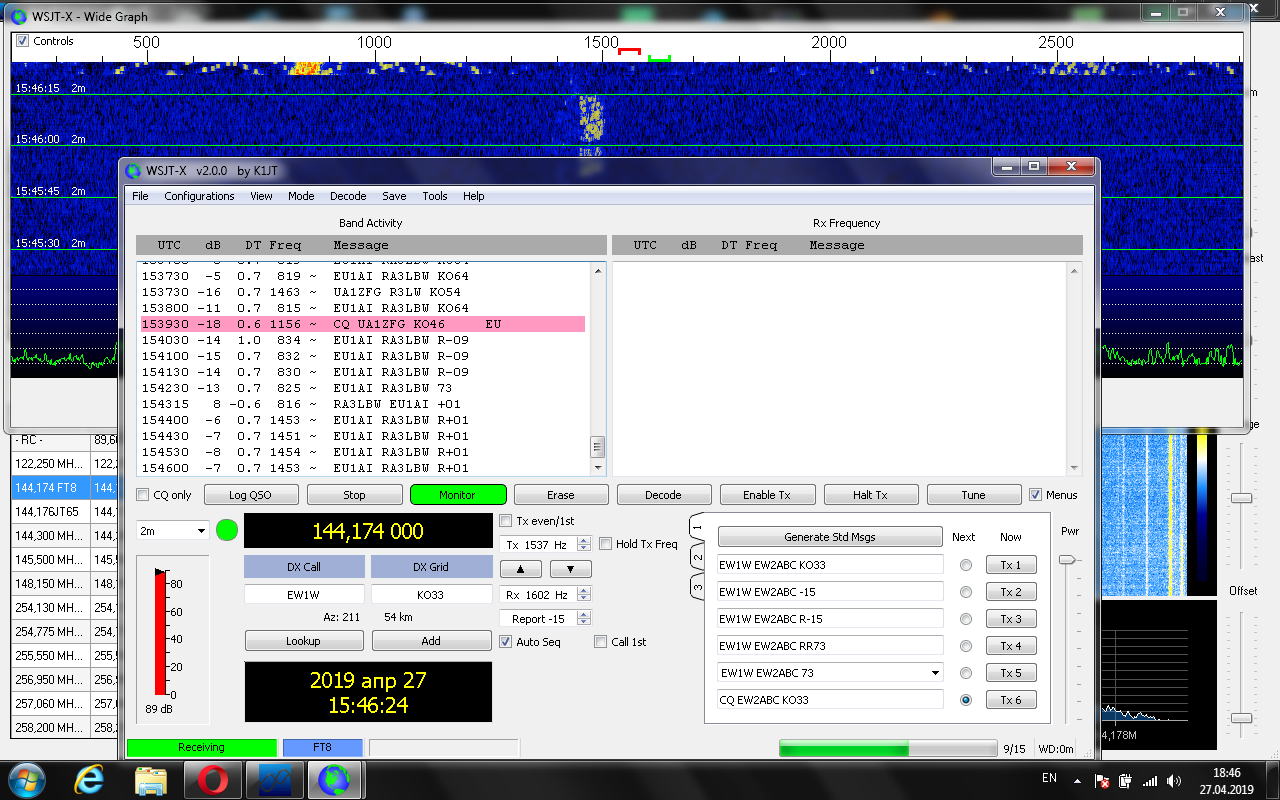1280x800 pixels.
Task: Select the Next radio button for Tx 1
Action: [x=965, y=565]
